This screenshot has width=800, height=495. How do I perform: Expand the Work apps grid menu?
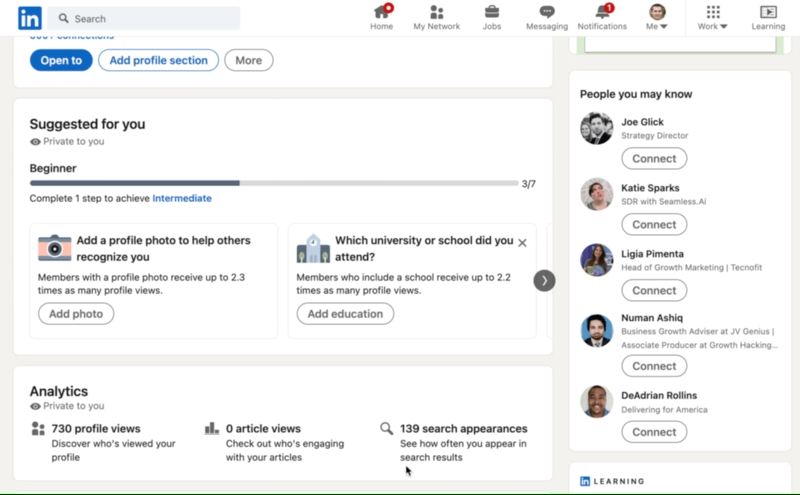click(x=713, y=17)
